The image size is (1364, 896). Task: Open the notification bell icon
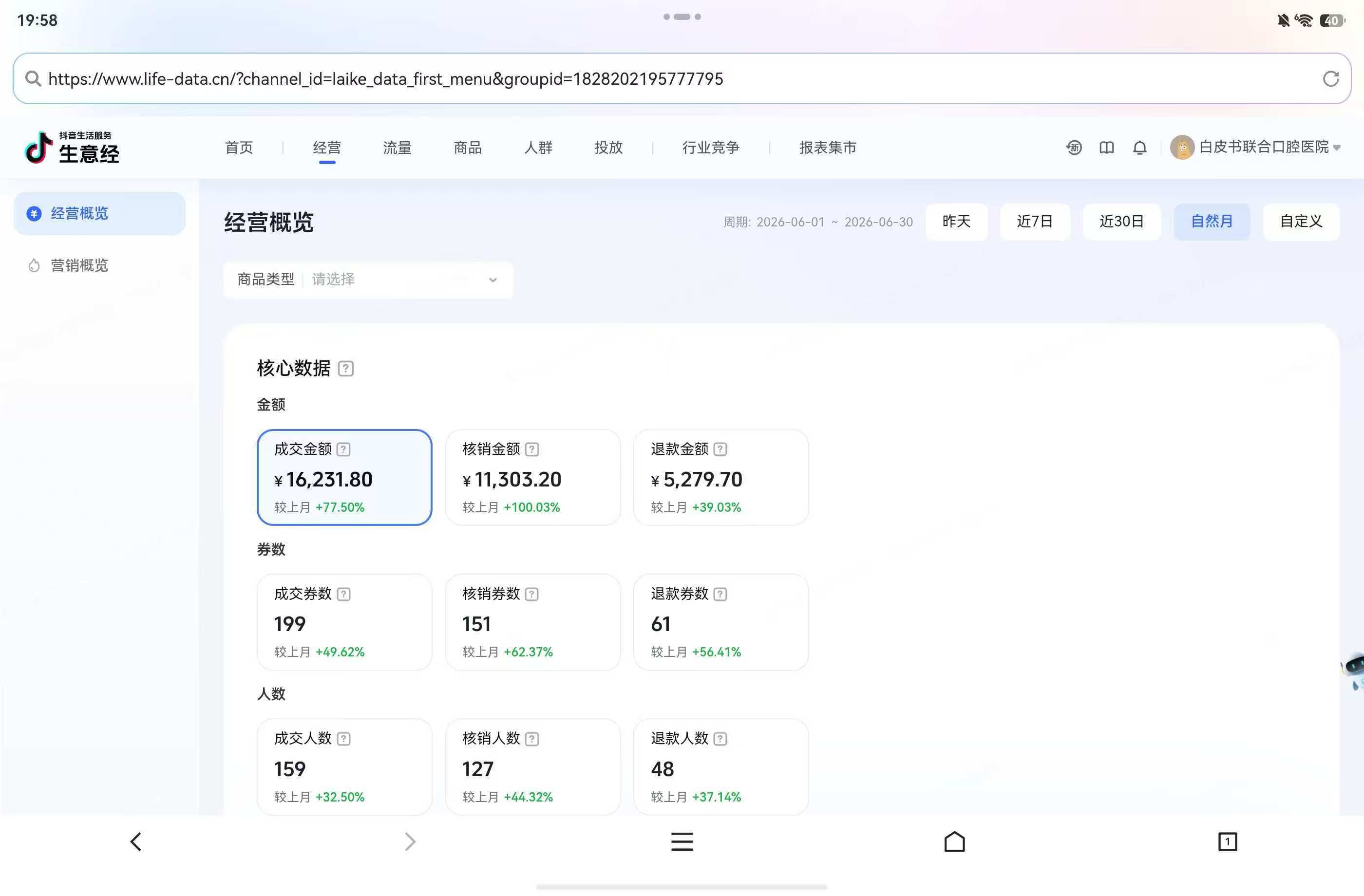tap(1139, 148)
